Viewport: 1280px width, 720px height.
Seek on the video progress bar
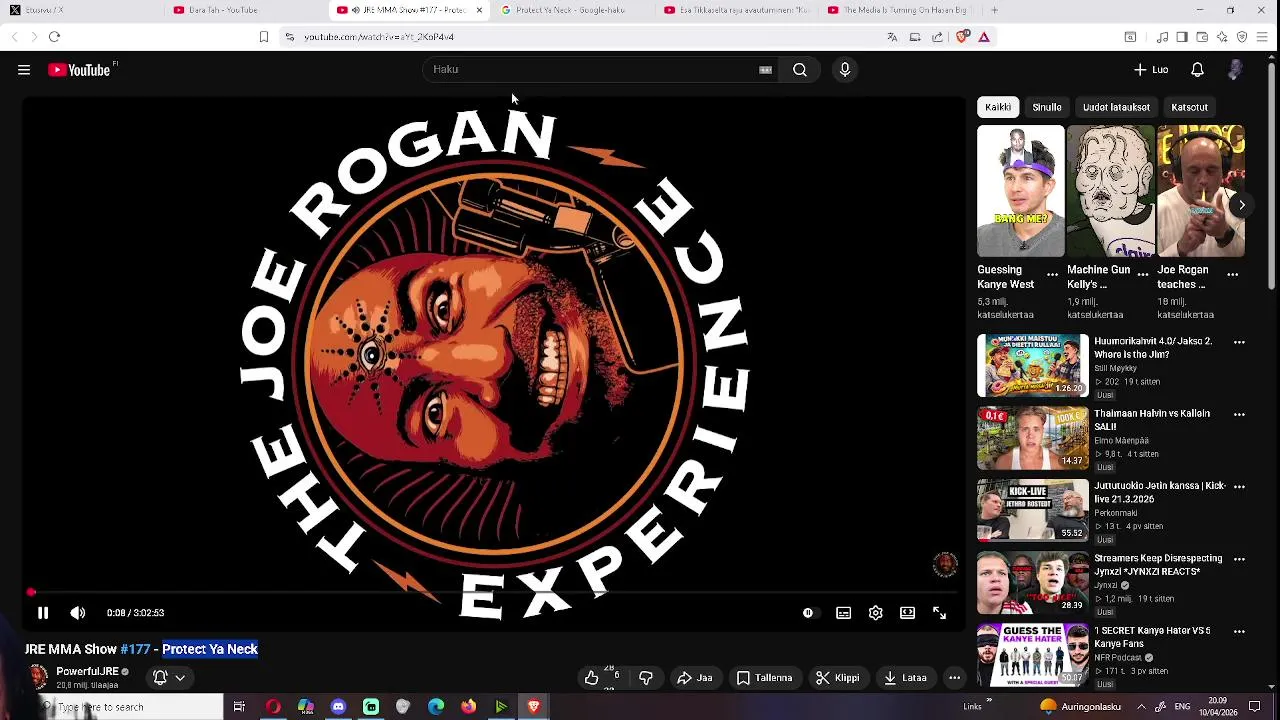pos(494,593)
